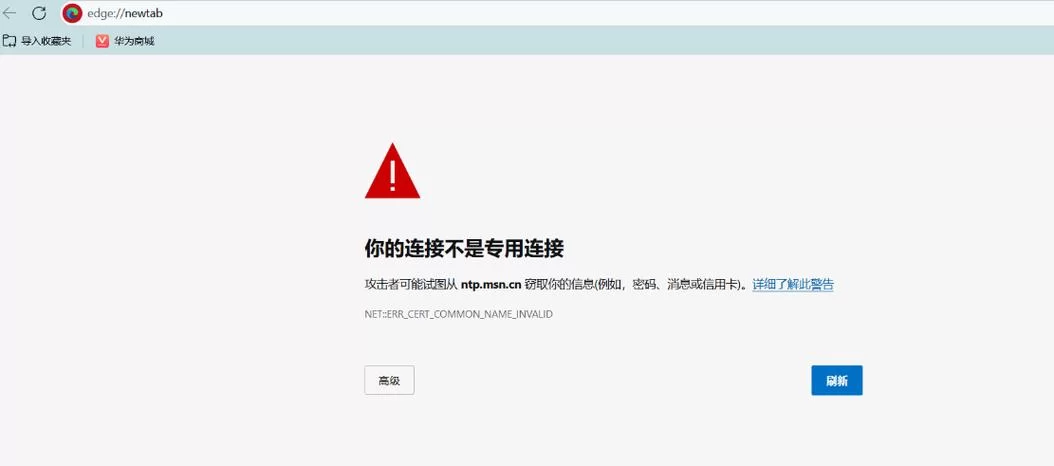This screenshot has height=466, width=1054.
Task: Click the Edge logo in the address bar
Action: click(x=72, y=13)
